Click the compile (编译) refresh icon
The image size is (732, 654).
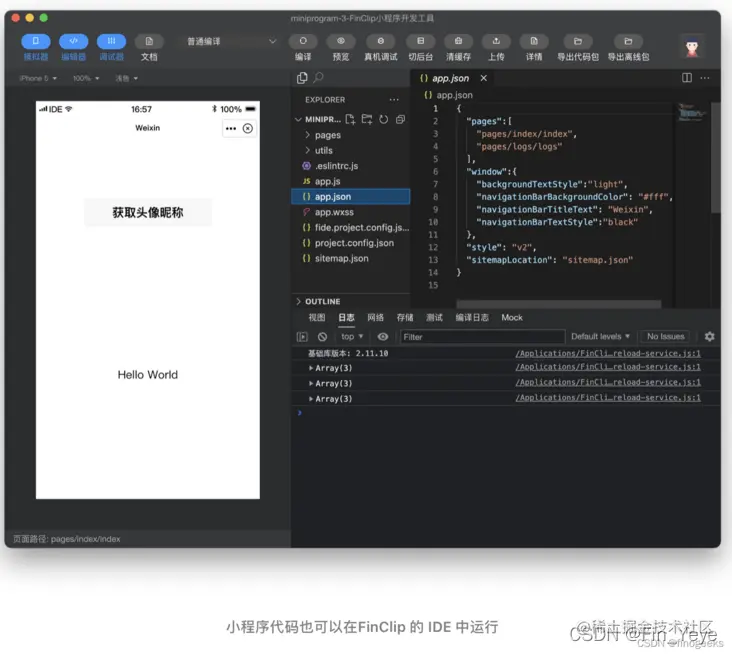303,42
